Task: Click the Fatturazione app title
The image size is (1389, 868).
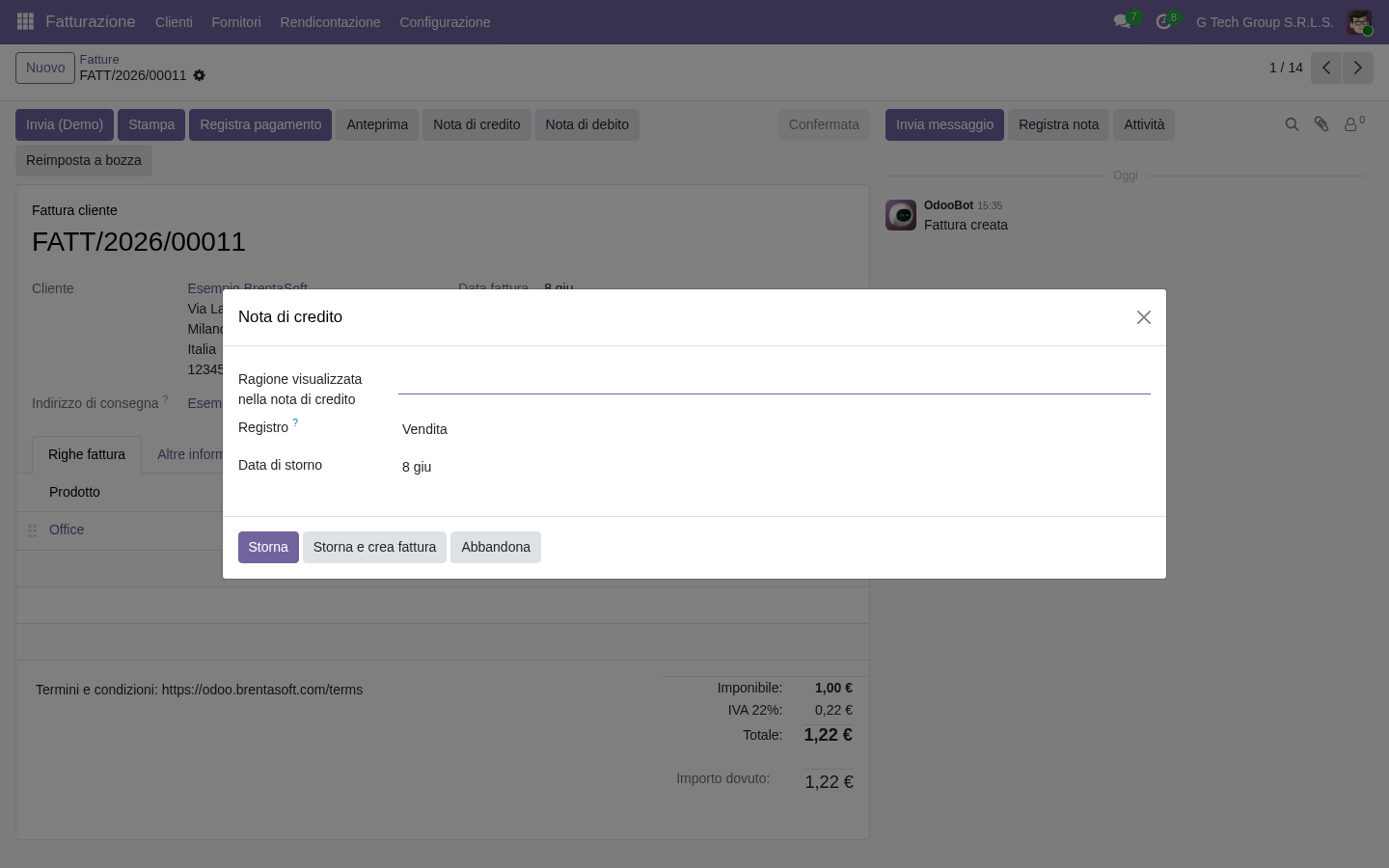Action: pos(91,21)
